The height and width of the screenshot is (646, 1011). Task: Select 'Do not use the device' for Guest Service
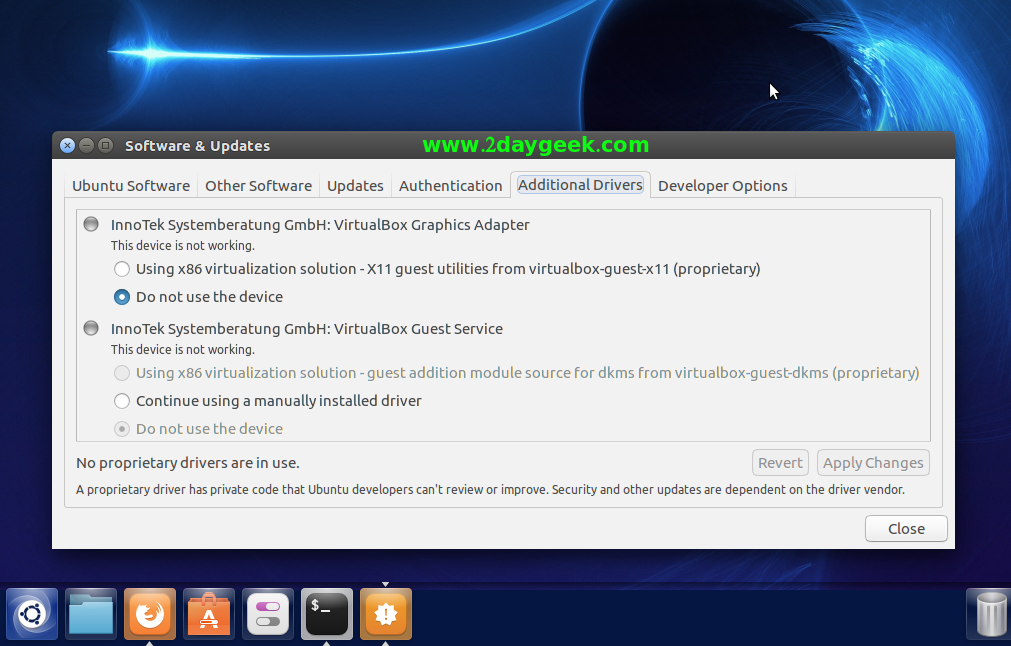coord(122,429)
